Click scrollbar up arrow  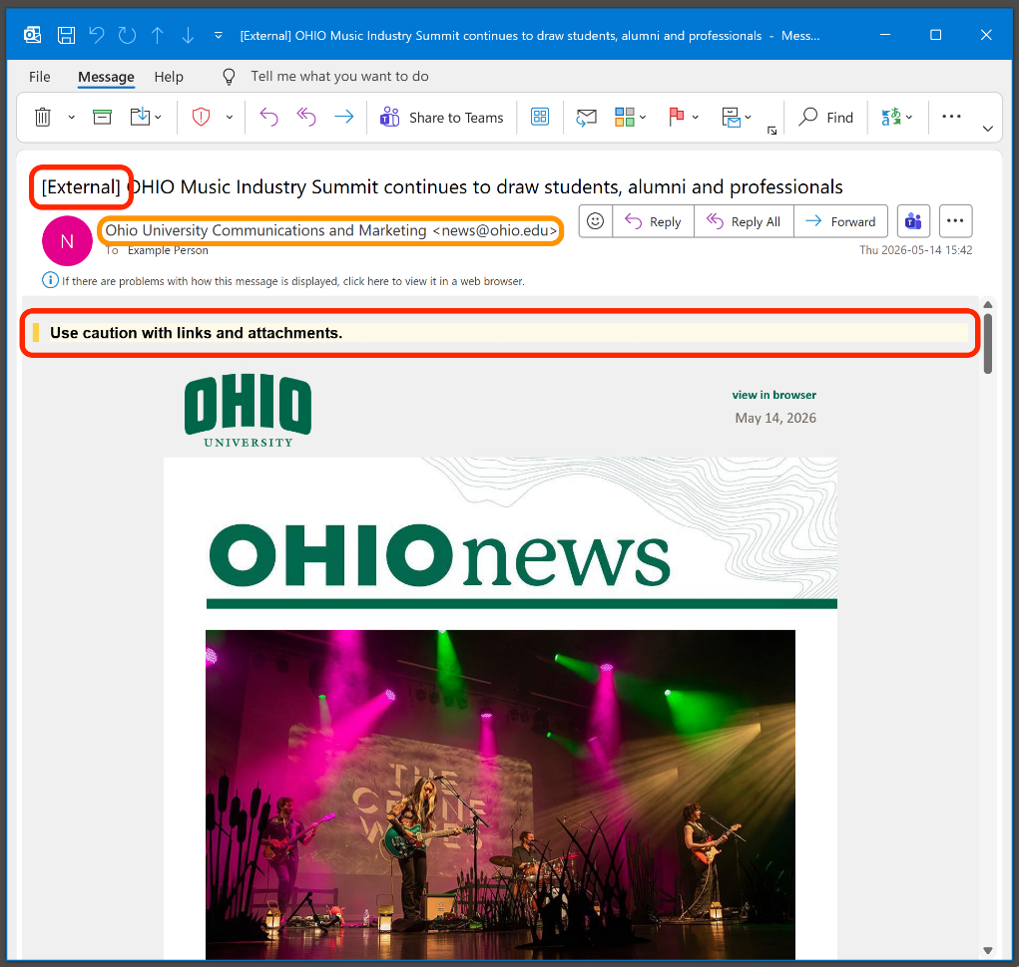click(988, 305)
